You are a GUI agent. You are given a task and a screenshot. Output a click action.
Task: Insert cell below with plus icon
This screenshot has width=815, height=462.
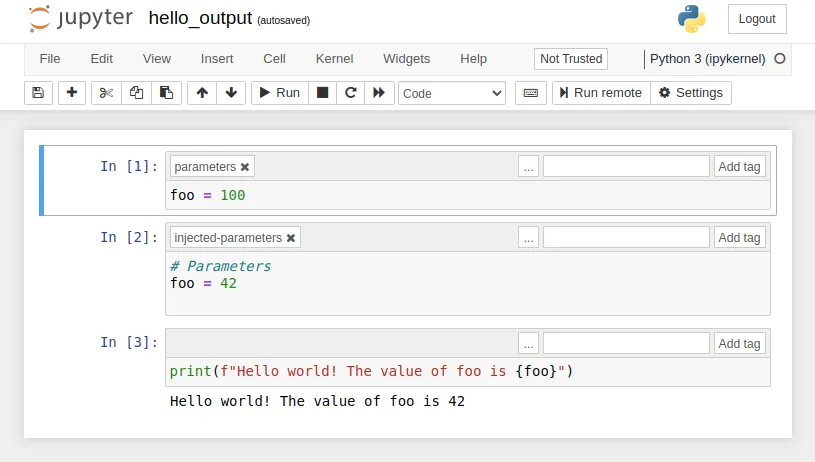72,93
